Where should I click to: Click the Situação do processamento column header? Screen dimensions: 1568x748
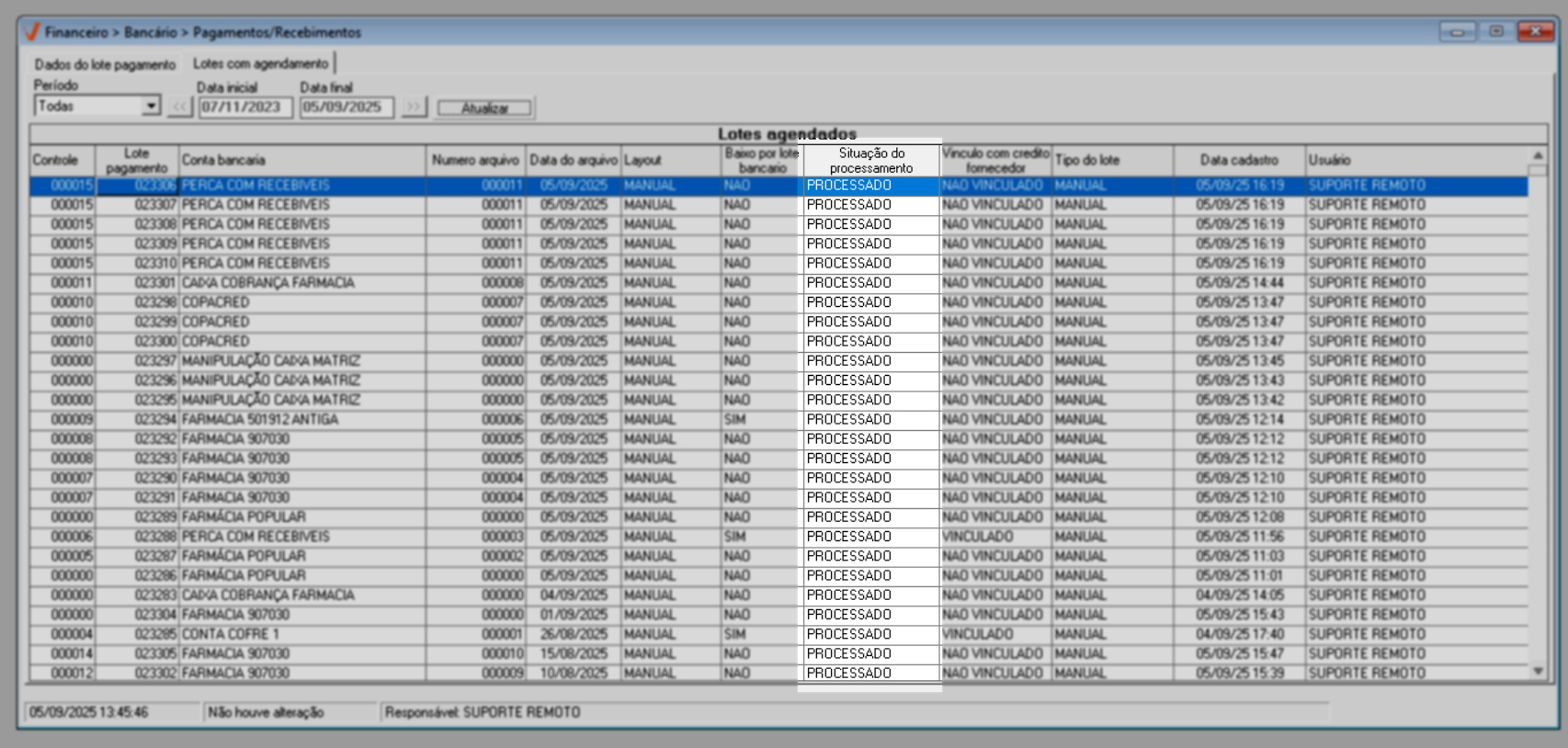871,160
